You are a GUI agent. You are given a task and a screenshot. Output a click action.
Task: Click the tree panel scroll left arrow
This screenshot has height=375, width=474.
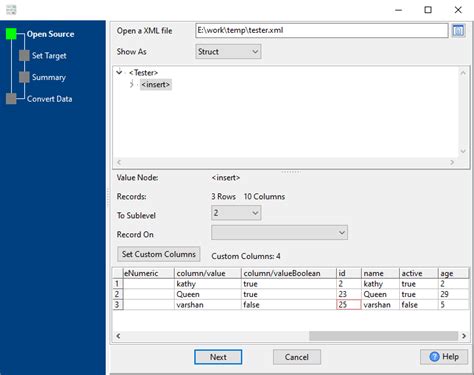coord(119,162)
